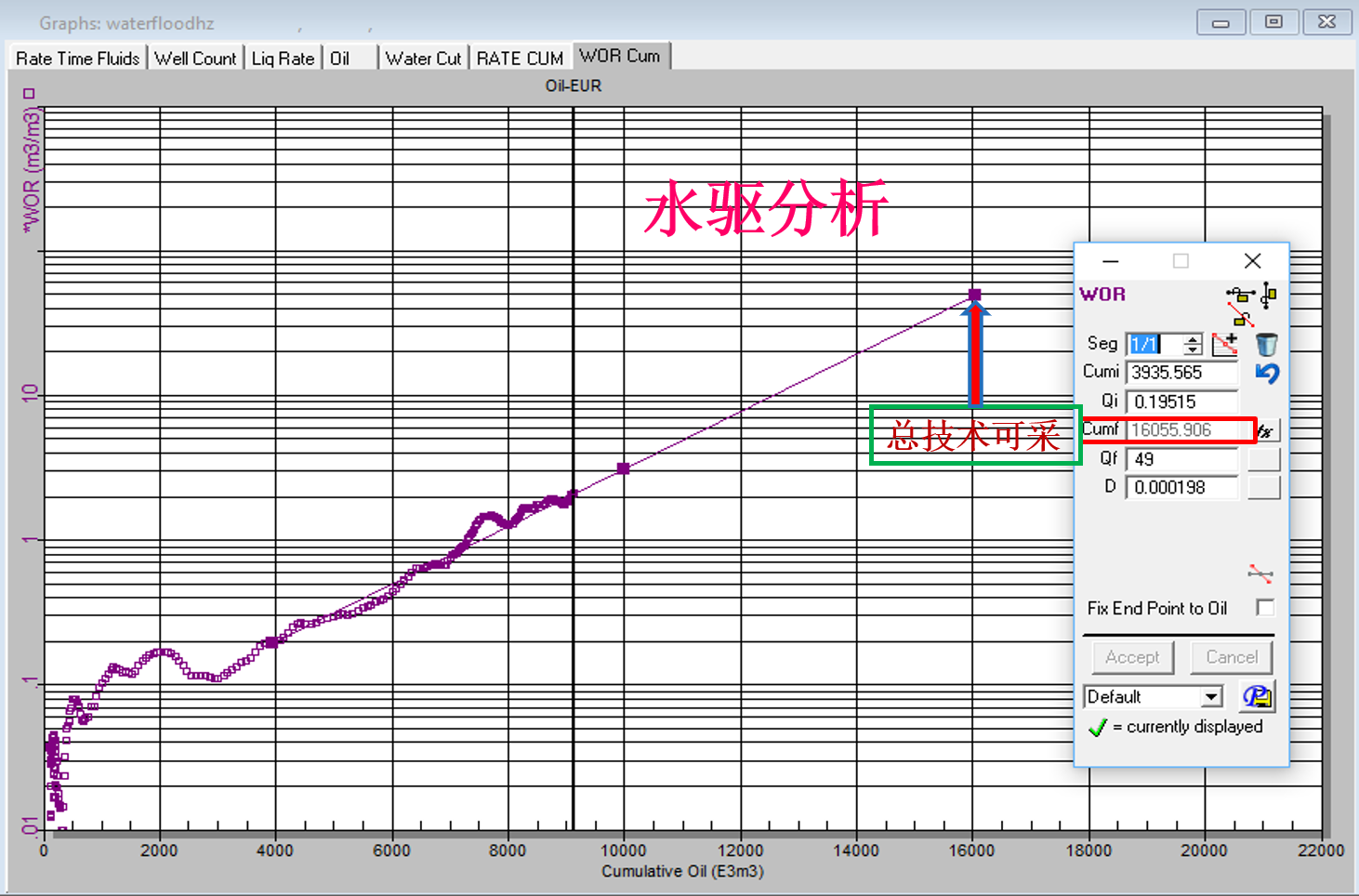Switch to the Rate Time Fluids tab
The width and height of the screenshot is (1359, 896).
77,59
